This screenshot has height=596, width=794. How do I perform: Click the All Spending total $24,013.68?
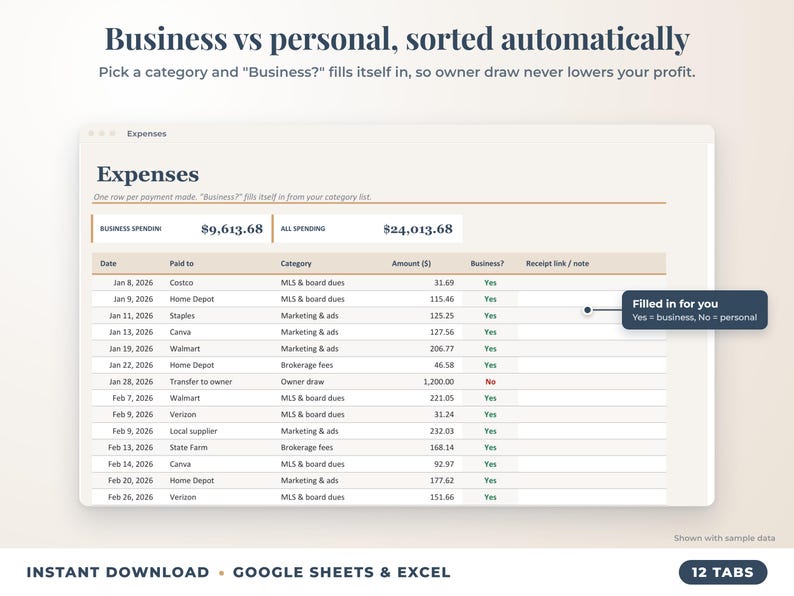(x=418, y=229)
